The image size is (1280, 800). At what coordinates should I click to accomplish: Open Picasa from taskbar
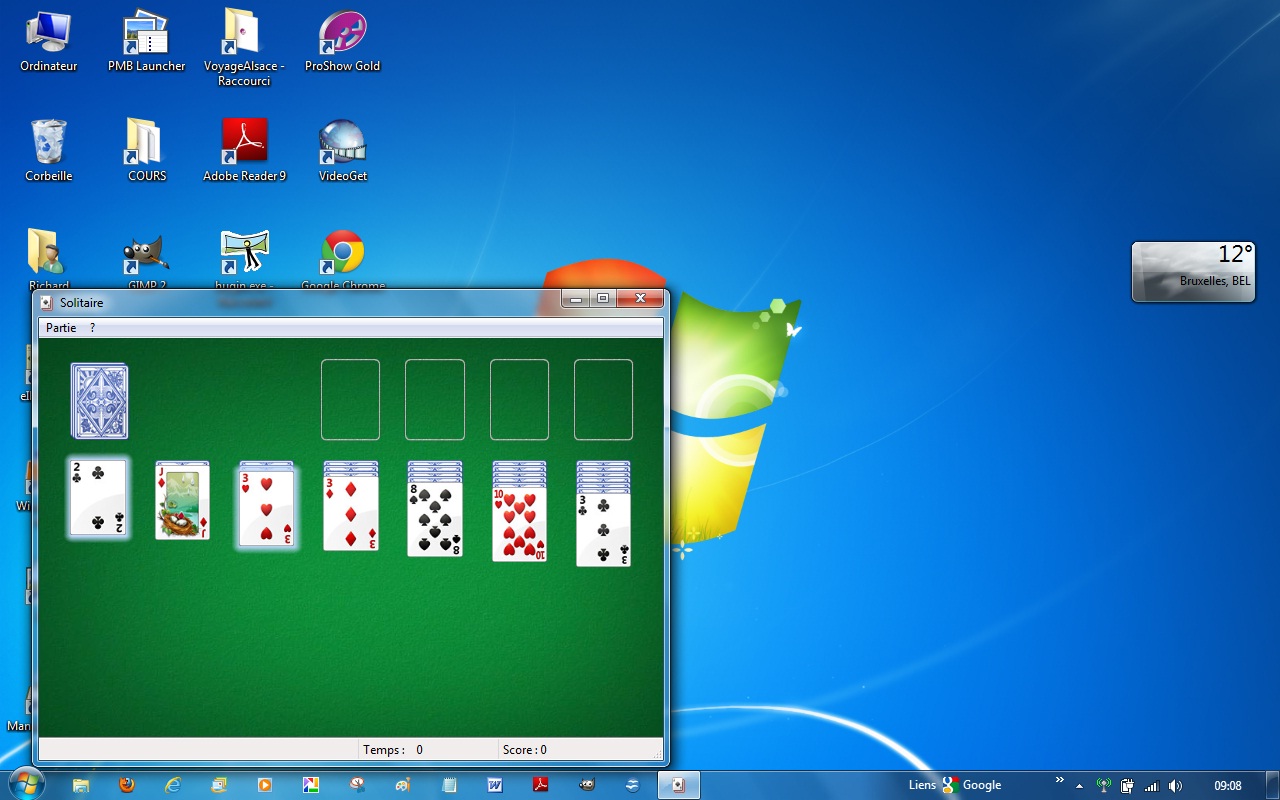[x=311, y=785]
